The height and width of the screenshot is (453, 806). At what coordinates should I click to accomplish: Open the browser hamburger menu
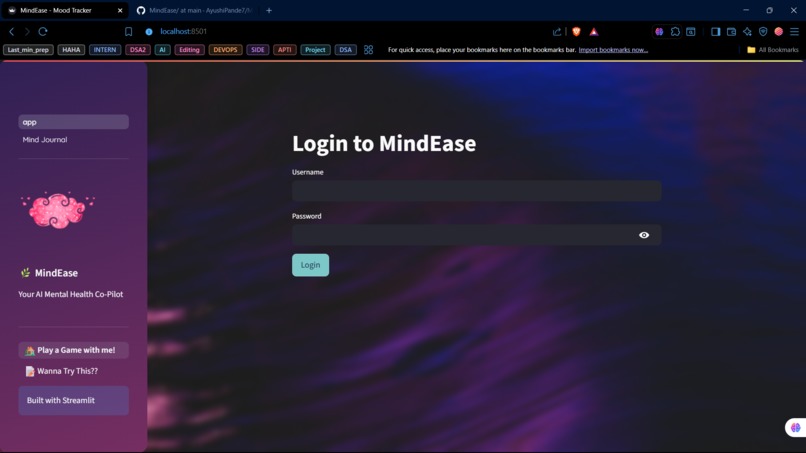coord(794,31)
